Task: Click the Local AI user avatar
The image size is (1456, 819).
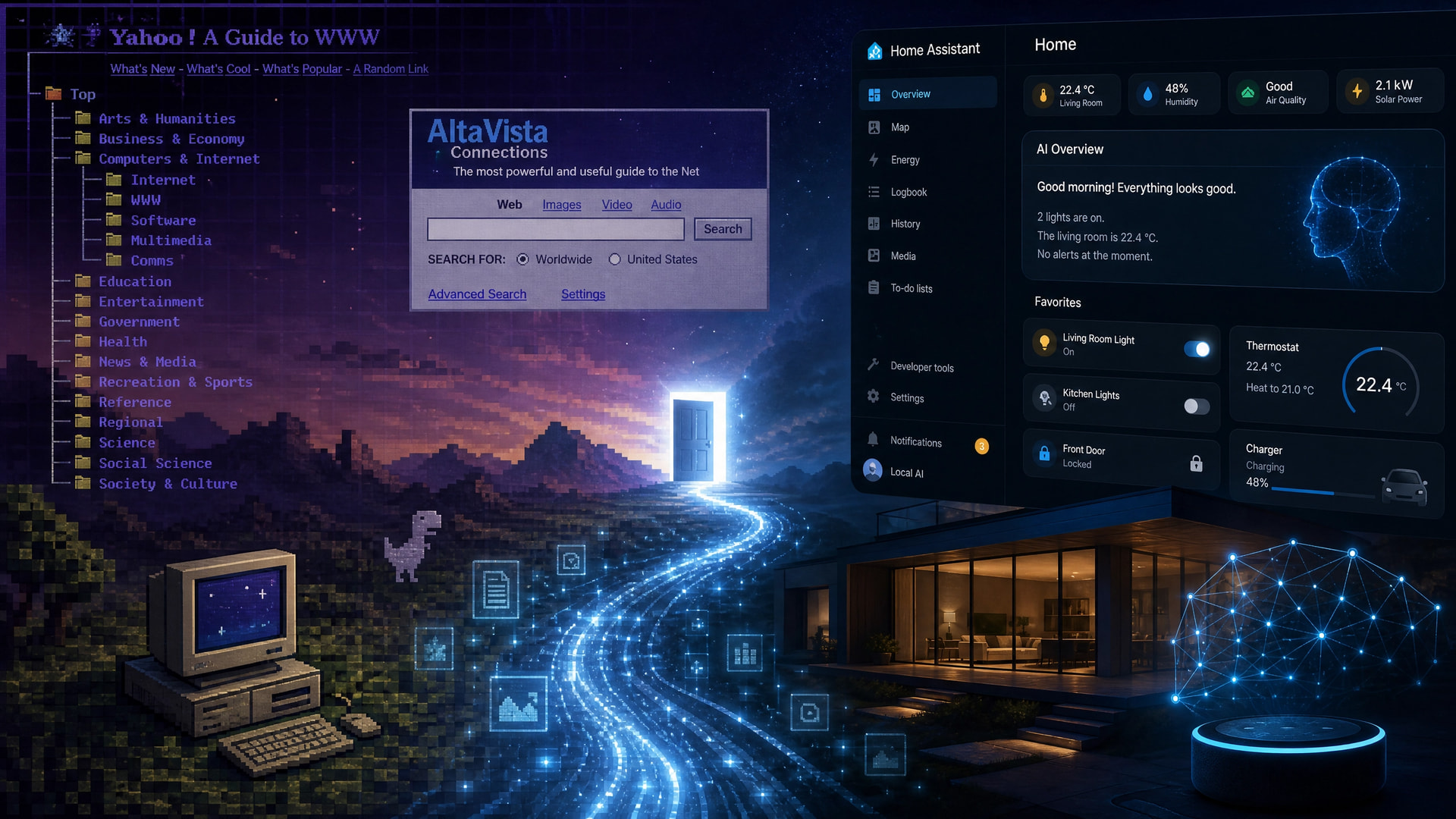Action: [873, 470]
